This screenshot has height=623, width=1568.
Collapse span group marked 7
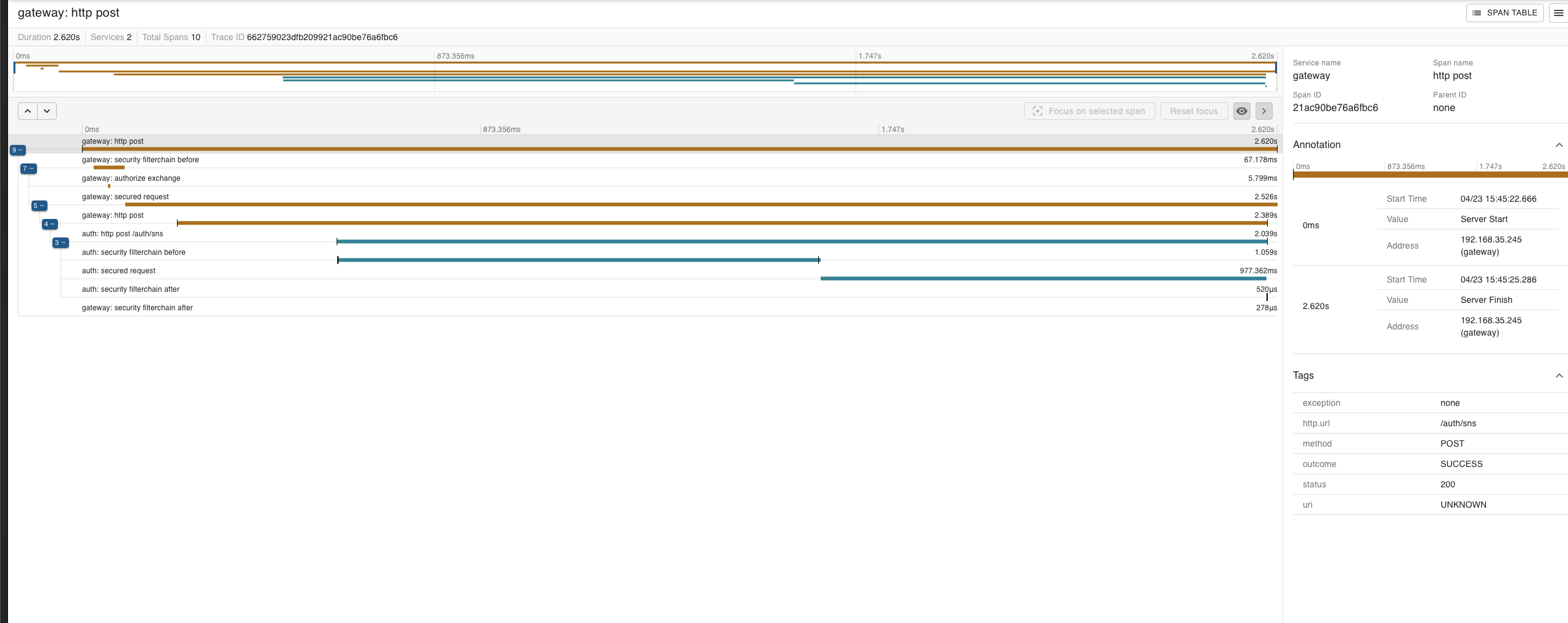coord(28,168)
